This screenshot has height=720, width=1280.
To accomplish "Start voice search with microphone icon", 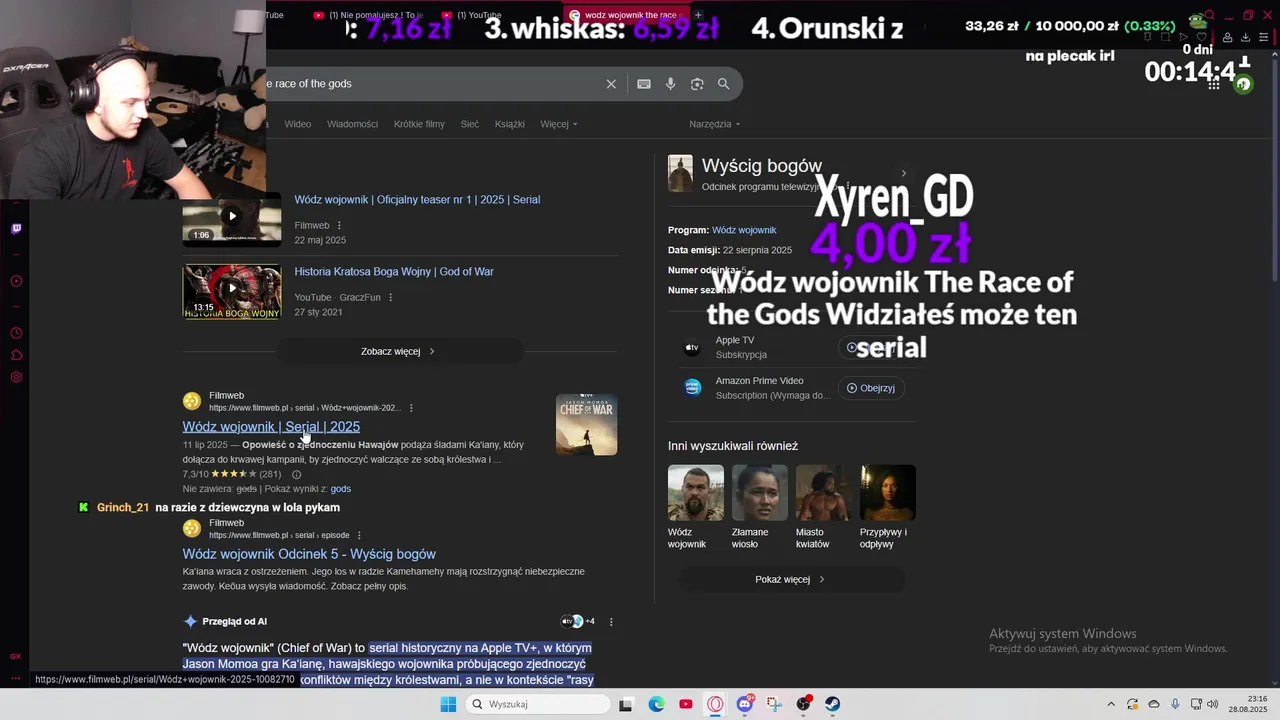I will pyautogui.click(x=671, y=84).
